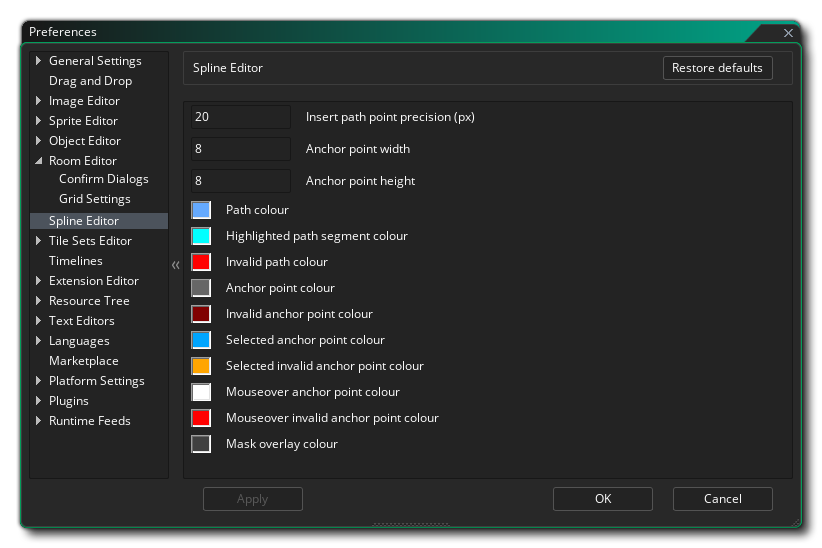Expand the Text Editors section

pos(39,321)
